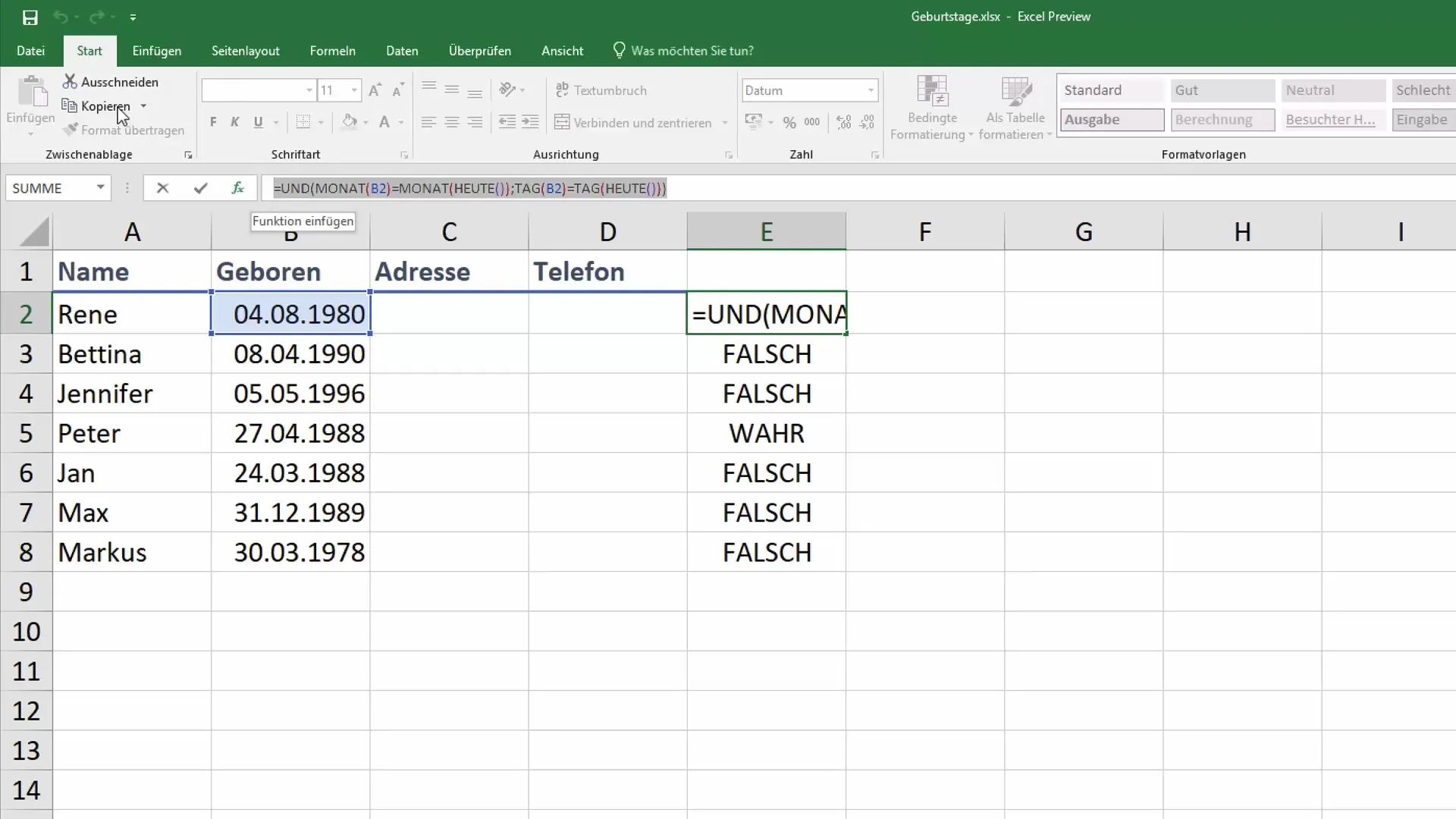Click the increase font size icon
The image size is (1456, 819).
tap(375, 90)
